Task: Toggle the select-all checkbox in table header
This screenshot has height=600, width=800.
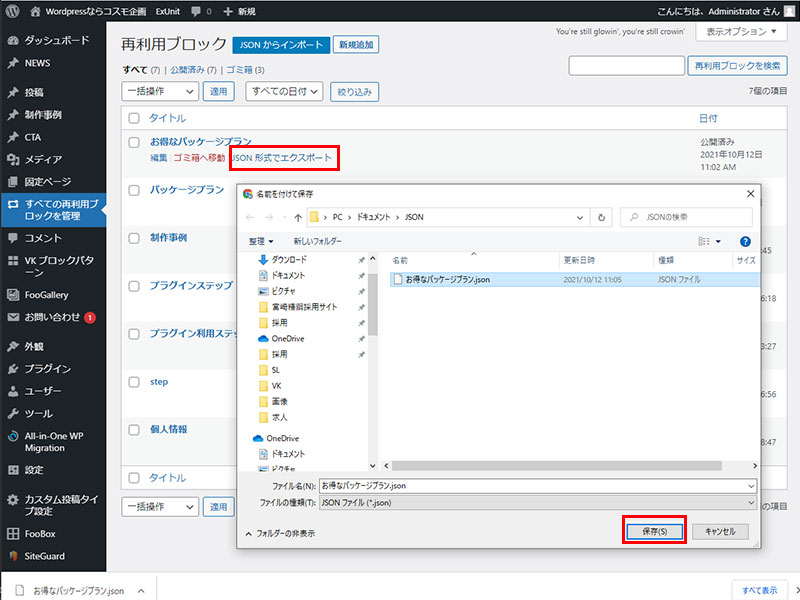Action: (x=133, y=118)
